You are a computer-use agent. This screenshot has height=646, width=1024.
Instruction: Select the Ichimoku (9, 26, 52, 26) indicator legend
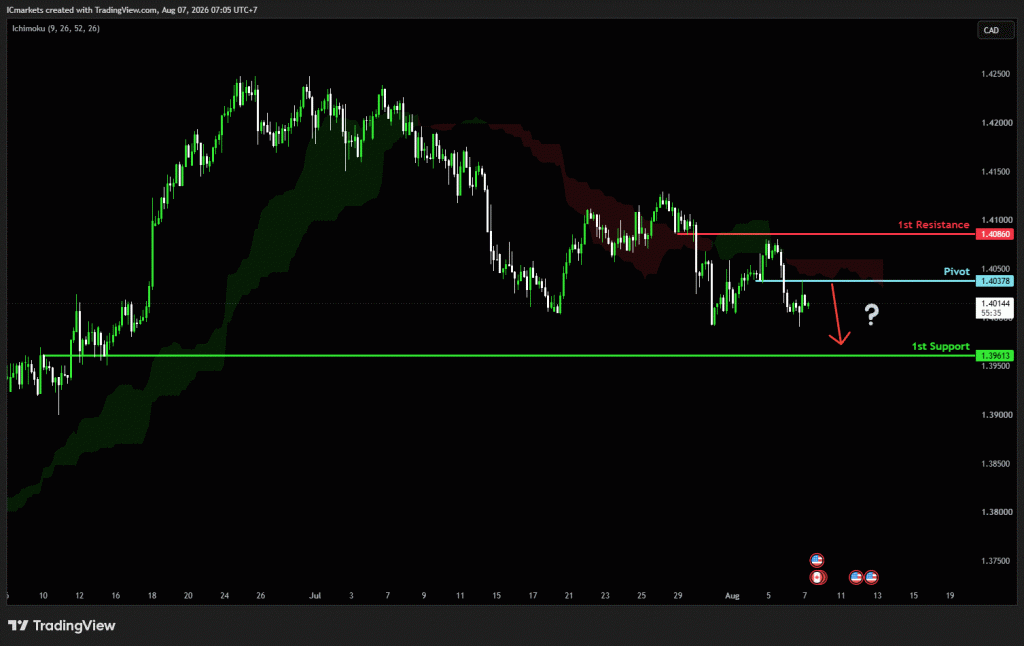click(x=56, y=29)
